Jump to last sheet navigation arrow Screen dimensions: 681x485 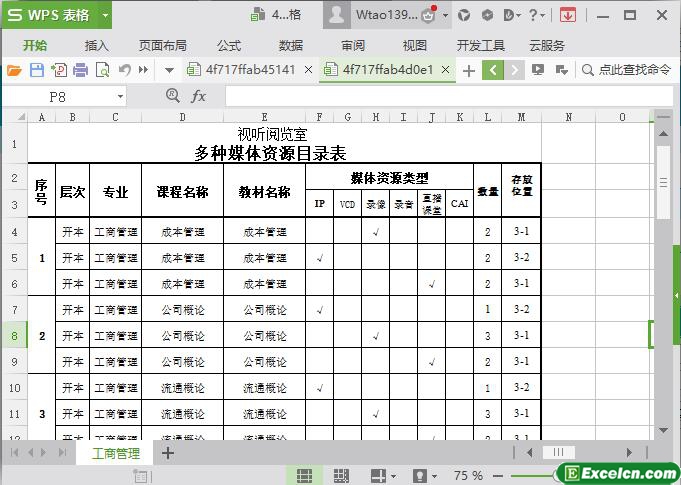(63, 452)
